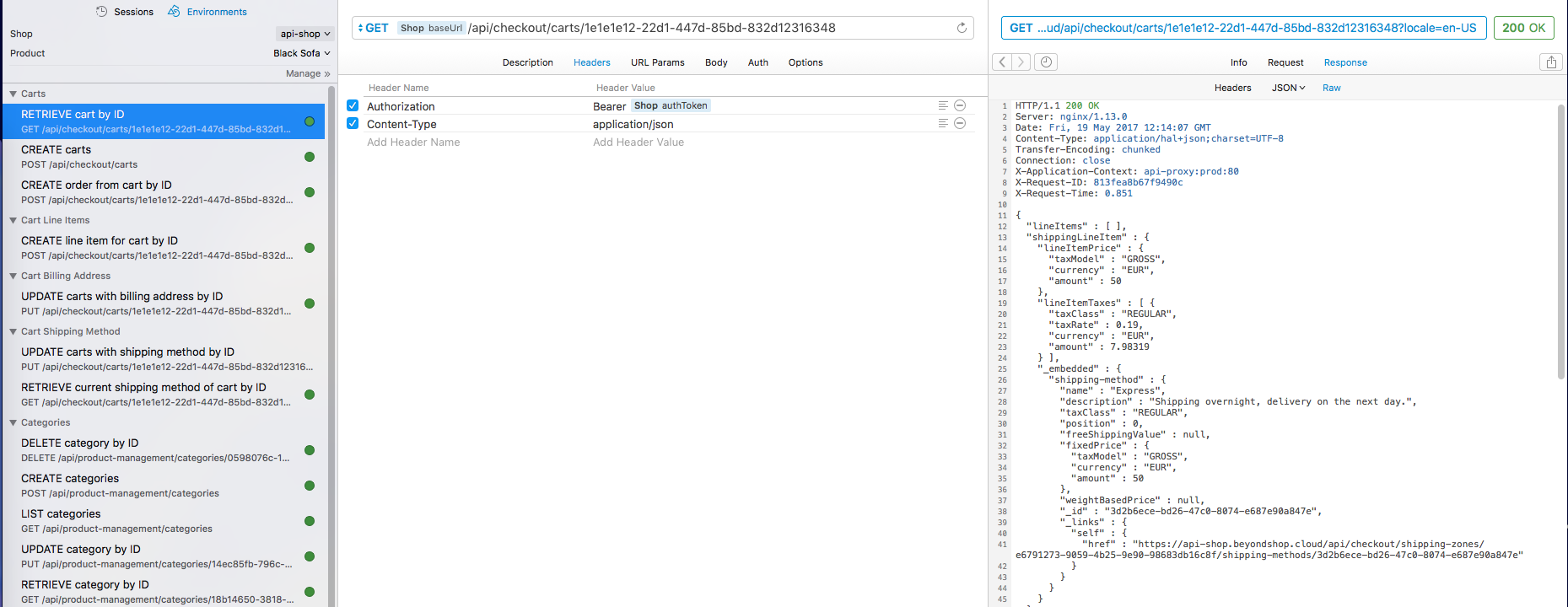Click status dot of UPDATE category by ID
The height and width of the screenshot is (607, 1568).
pos(310,556)
